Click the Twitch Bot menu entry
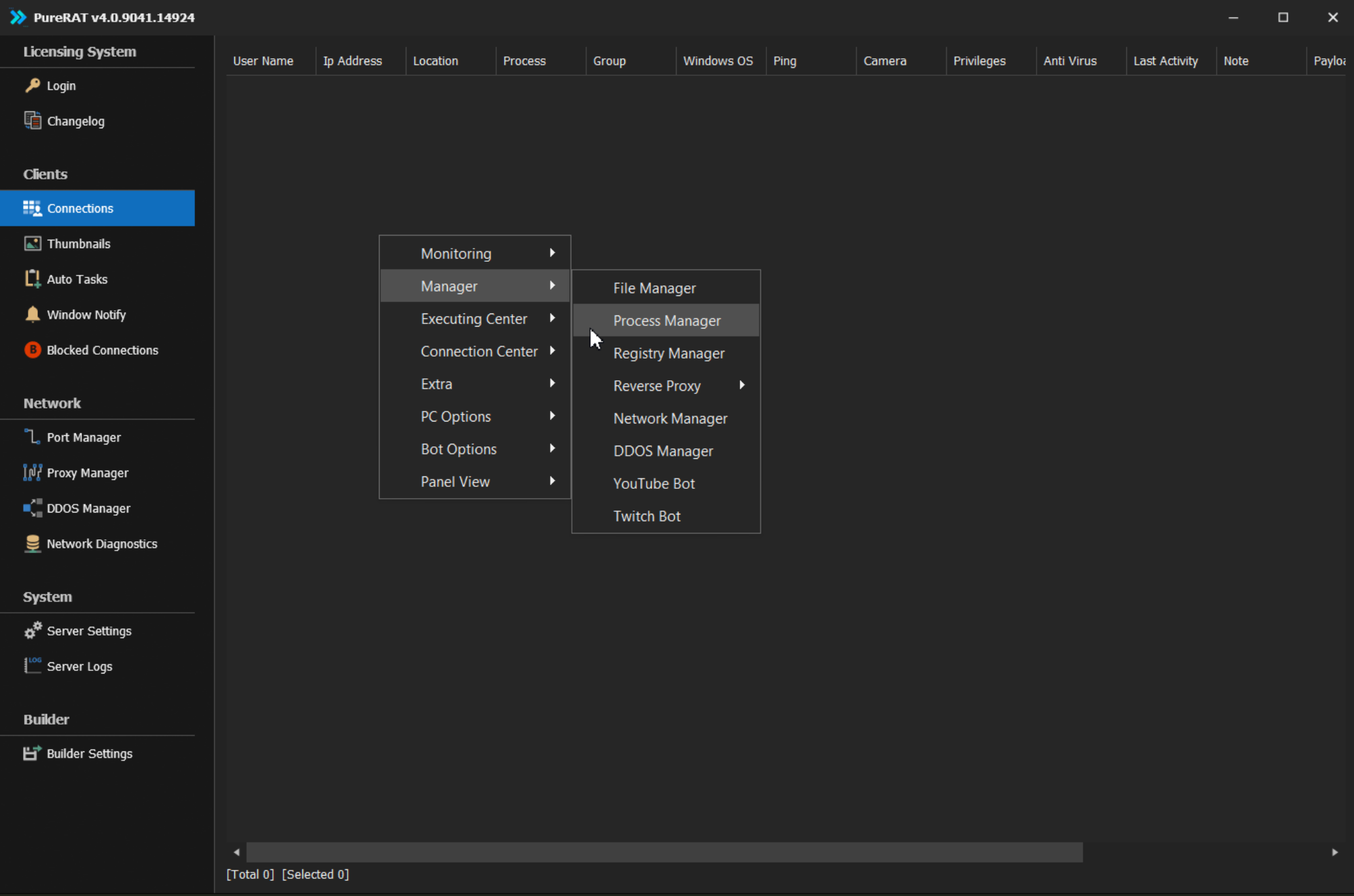The width and height of the screenshot is (1354, 896). (666, 516)
